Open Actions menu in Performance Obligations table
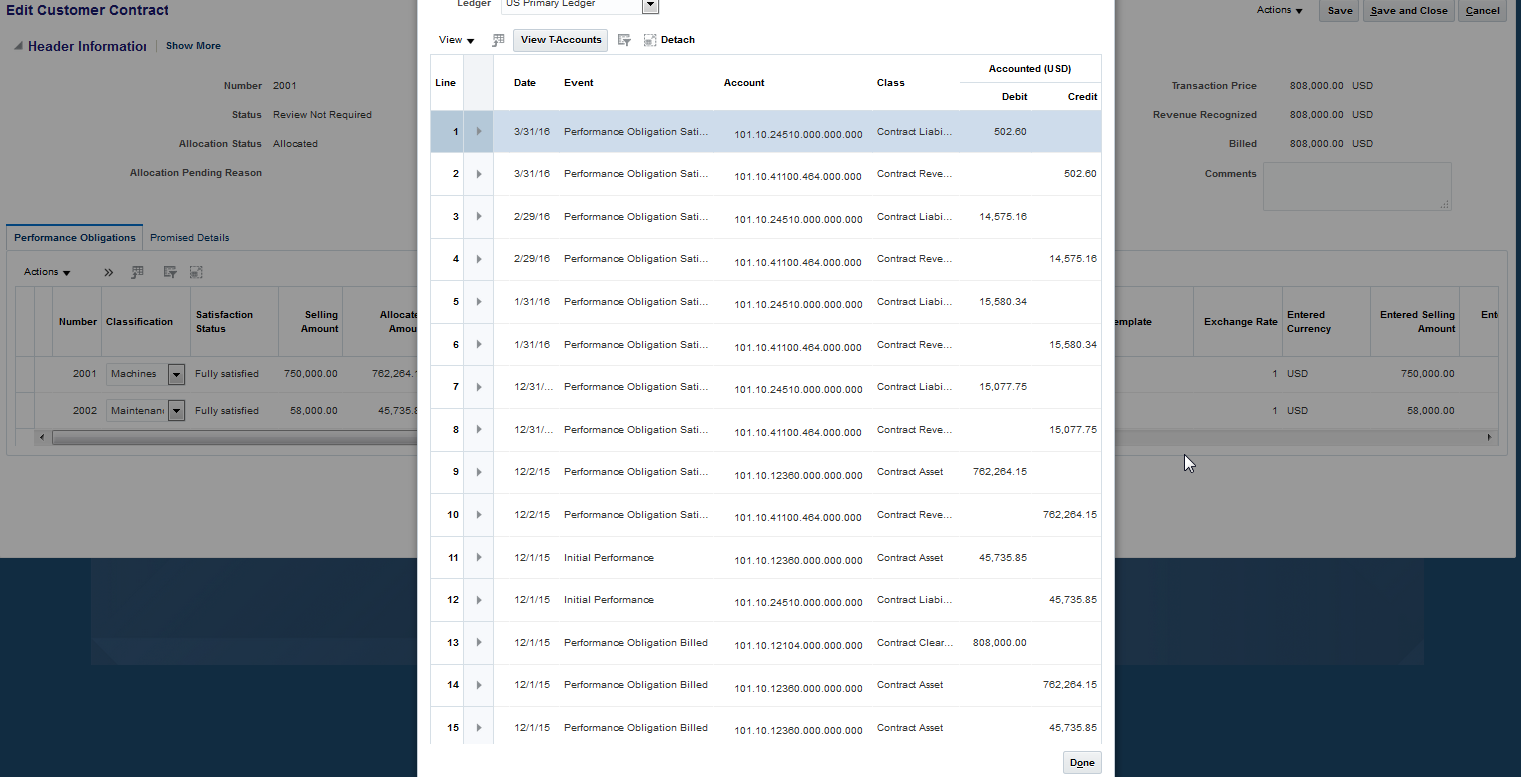 click(47, 272)
